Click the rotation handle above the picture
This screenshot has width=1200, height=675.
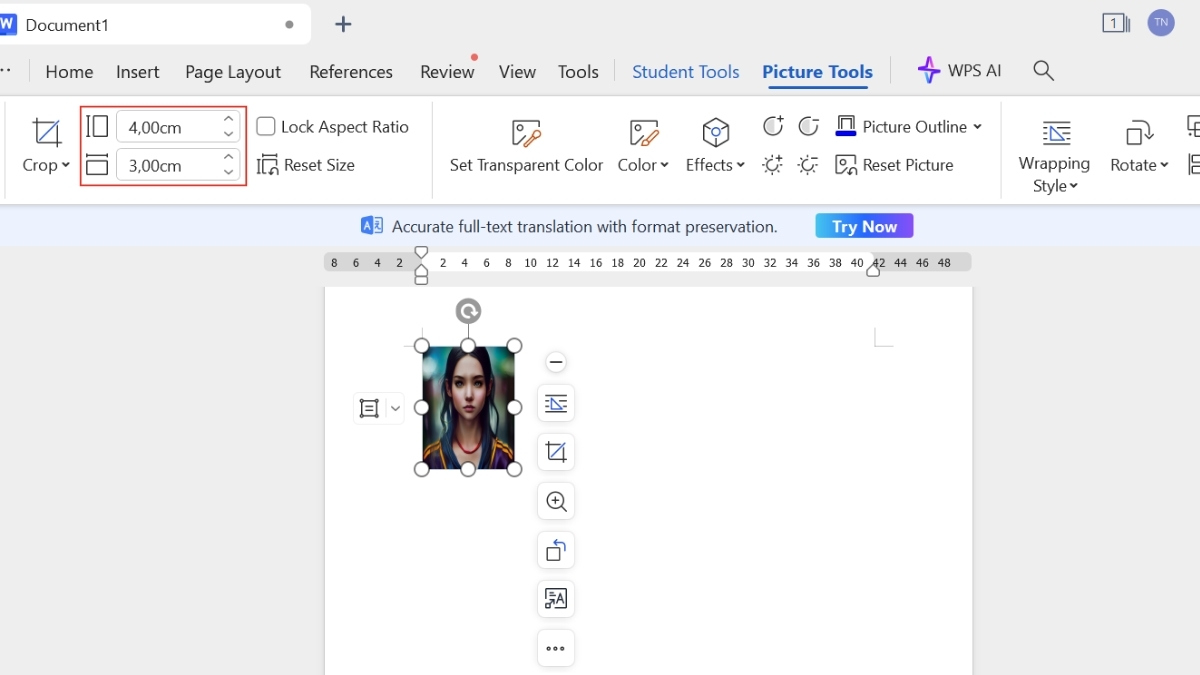[468, 312]
